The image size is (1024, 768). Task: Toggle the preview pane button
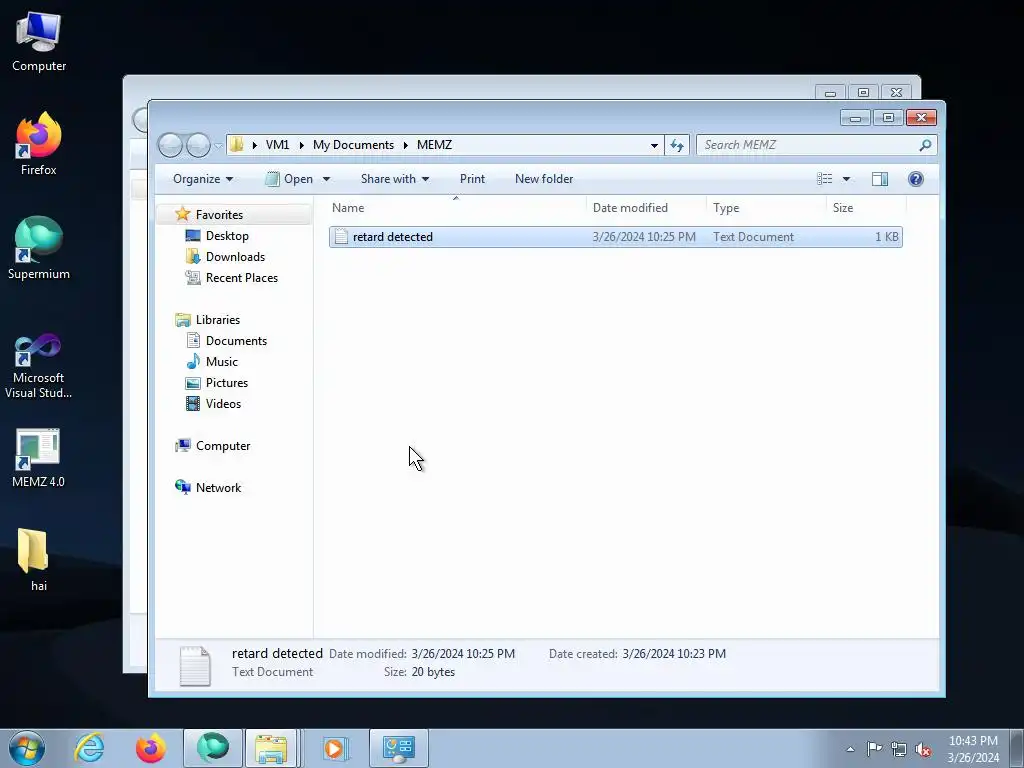[x=880, y=179]
